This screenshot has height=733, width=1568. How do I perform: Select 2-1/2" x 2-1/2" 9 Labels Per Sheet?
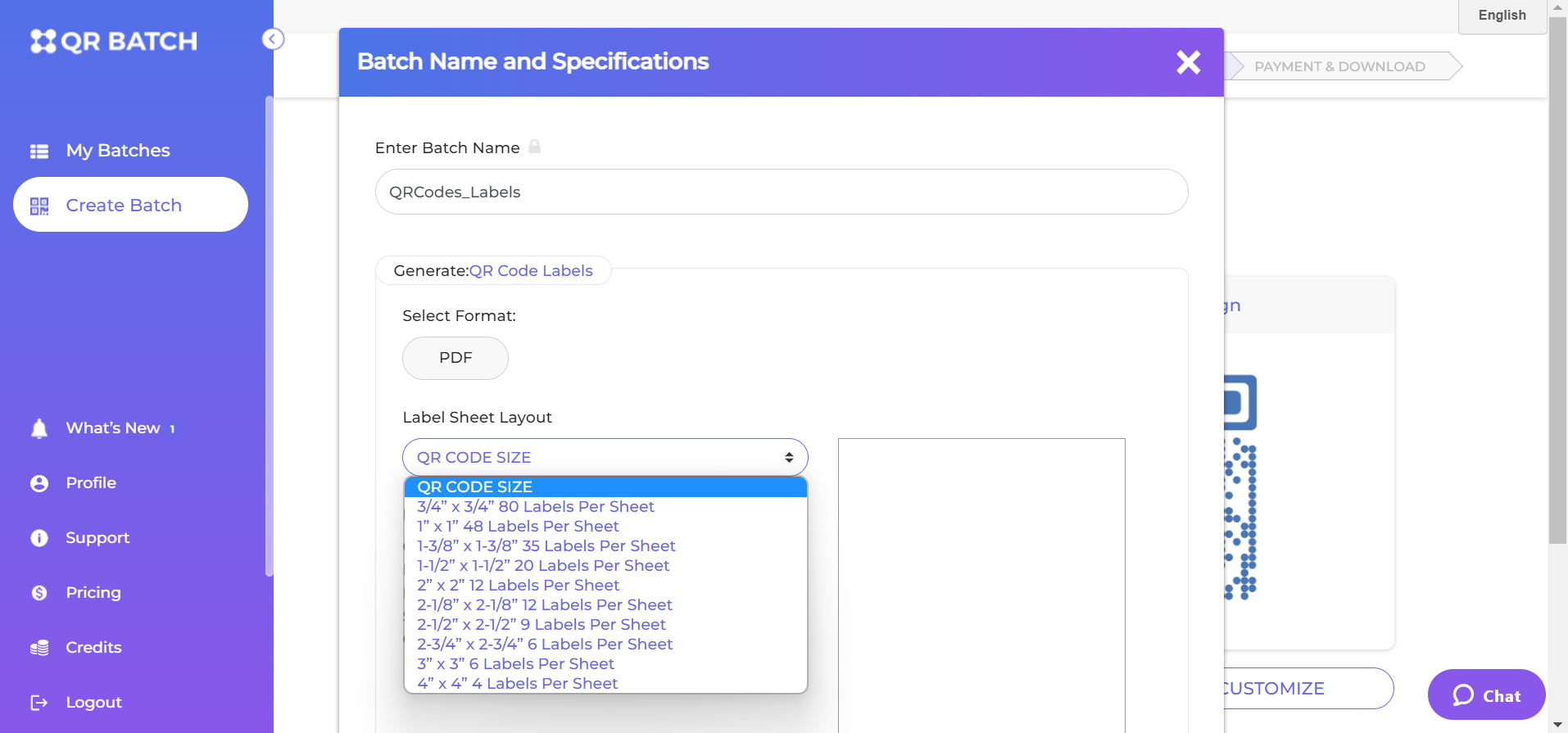pos(605,625)
